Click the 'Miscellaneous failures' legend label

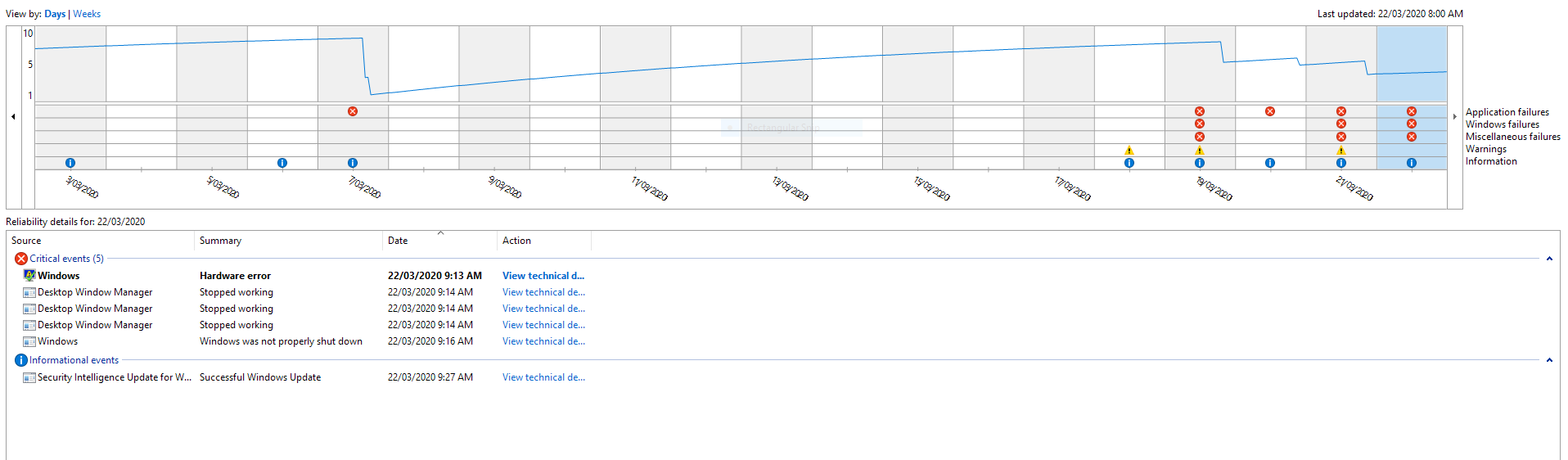[x=1513, y=137]
